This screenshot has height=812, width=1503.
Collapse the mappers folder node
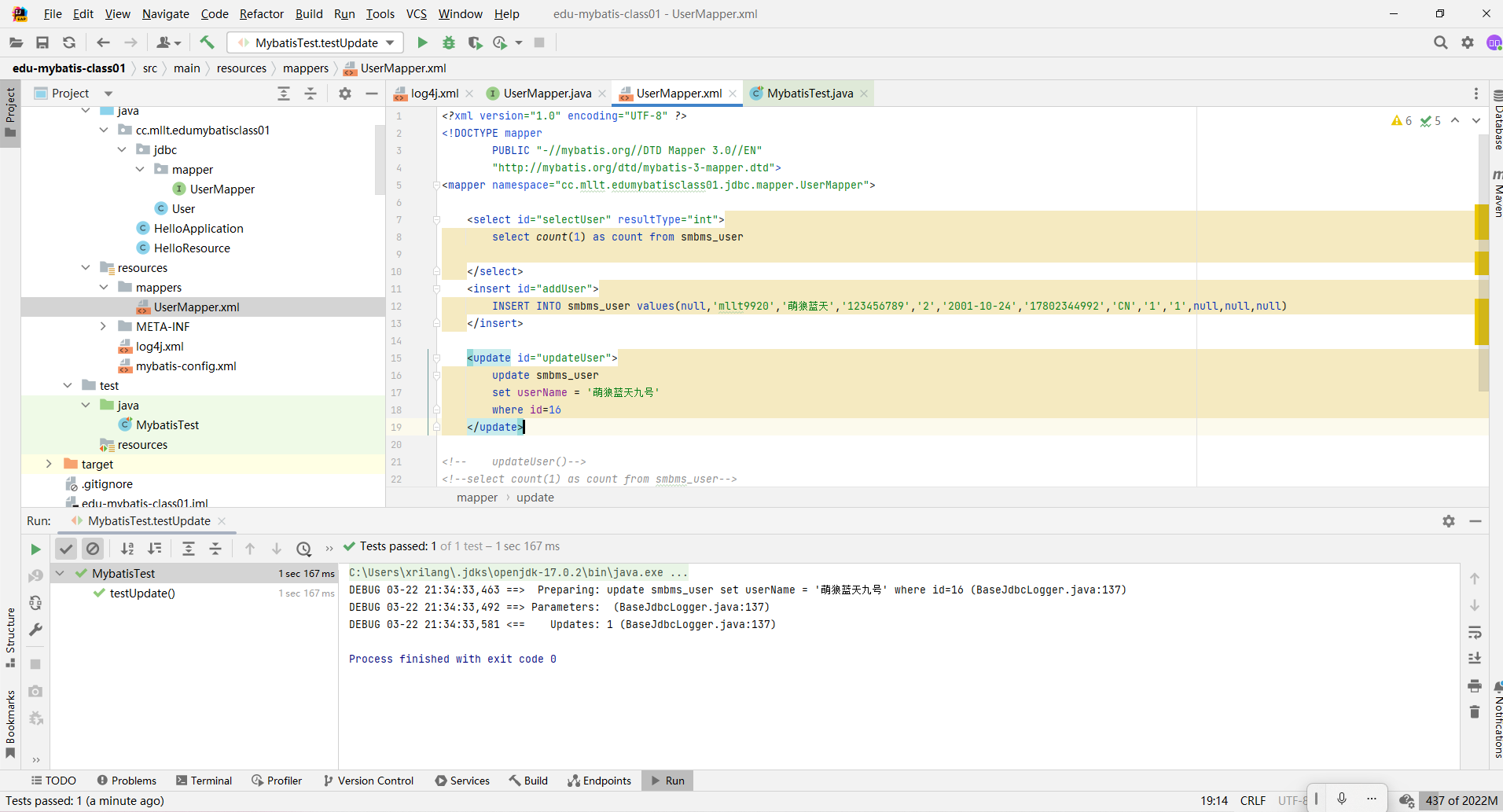(103, 287)
